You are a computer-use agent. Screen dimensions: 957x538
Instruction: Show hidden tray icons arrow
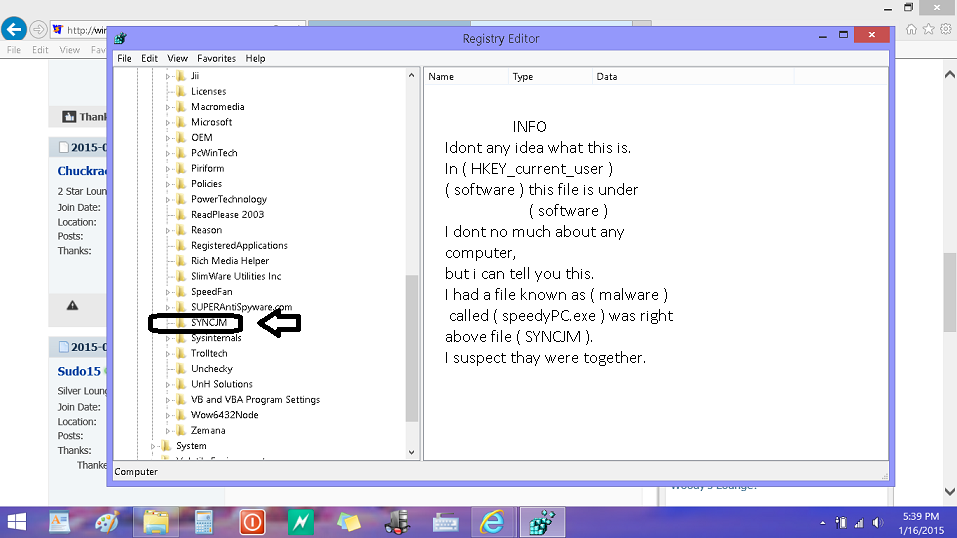[x=823, y=523]
